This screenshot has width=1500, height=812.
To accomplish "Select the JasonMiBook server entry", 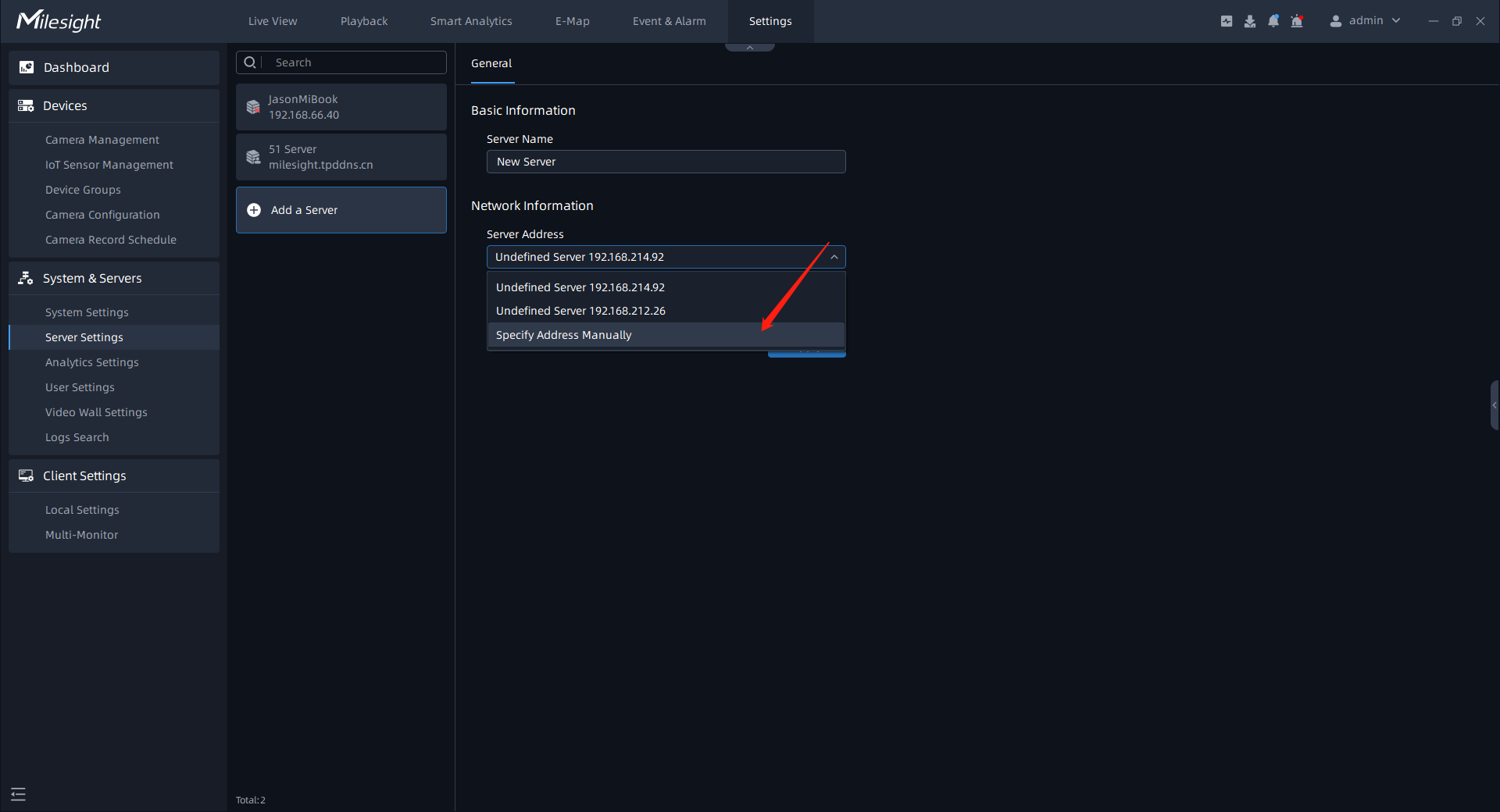I will [x=341, y=107].
